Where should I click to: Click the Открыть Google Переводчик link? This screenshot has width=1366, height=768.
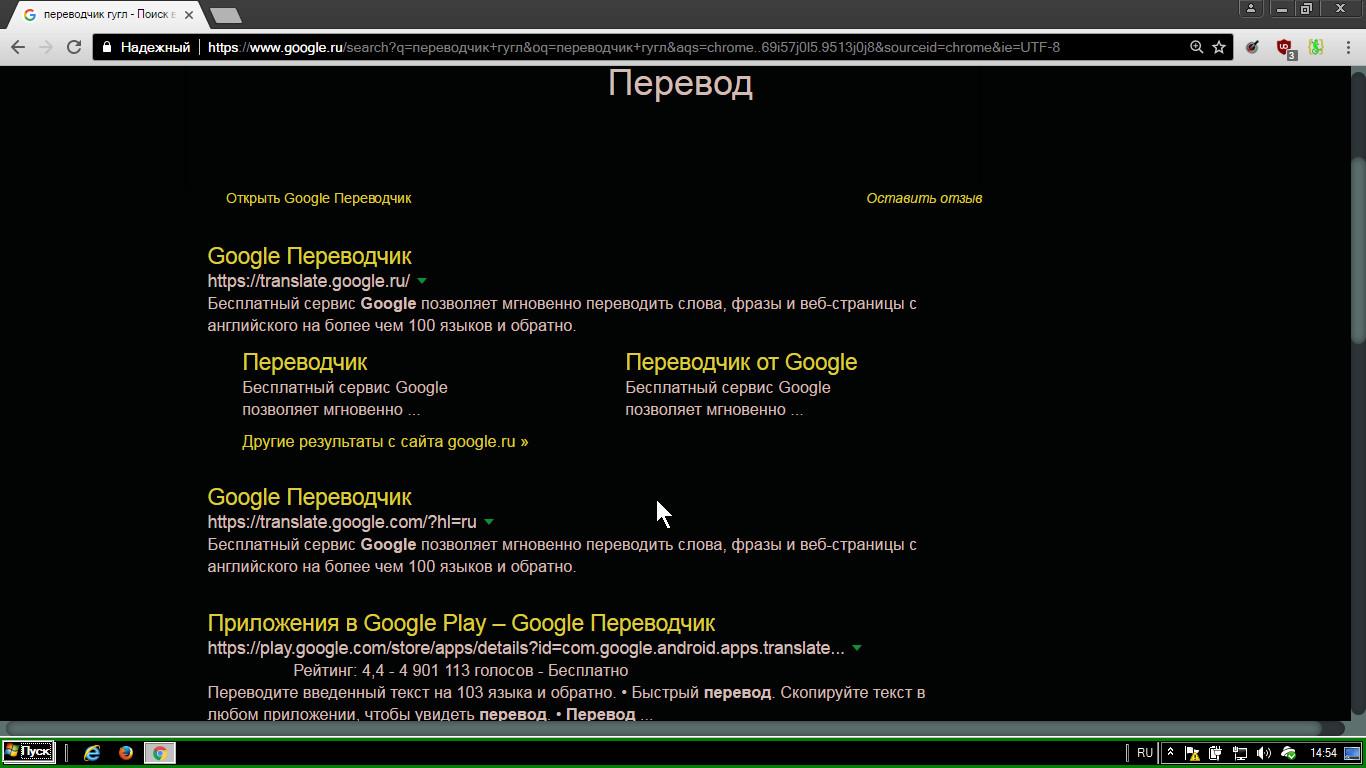click(x=318, y=198)
